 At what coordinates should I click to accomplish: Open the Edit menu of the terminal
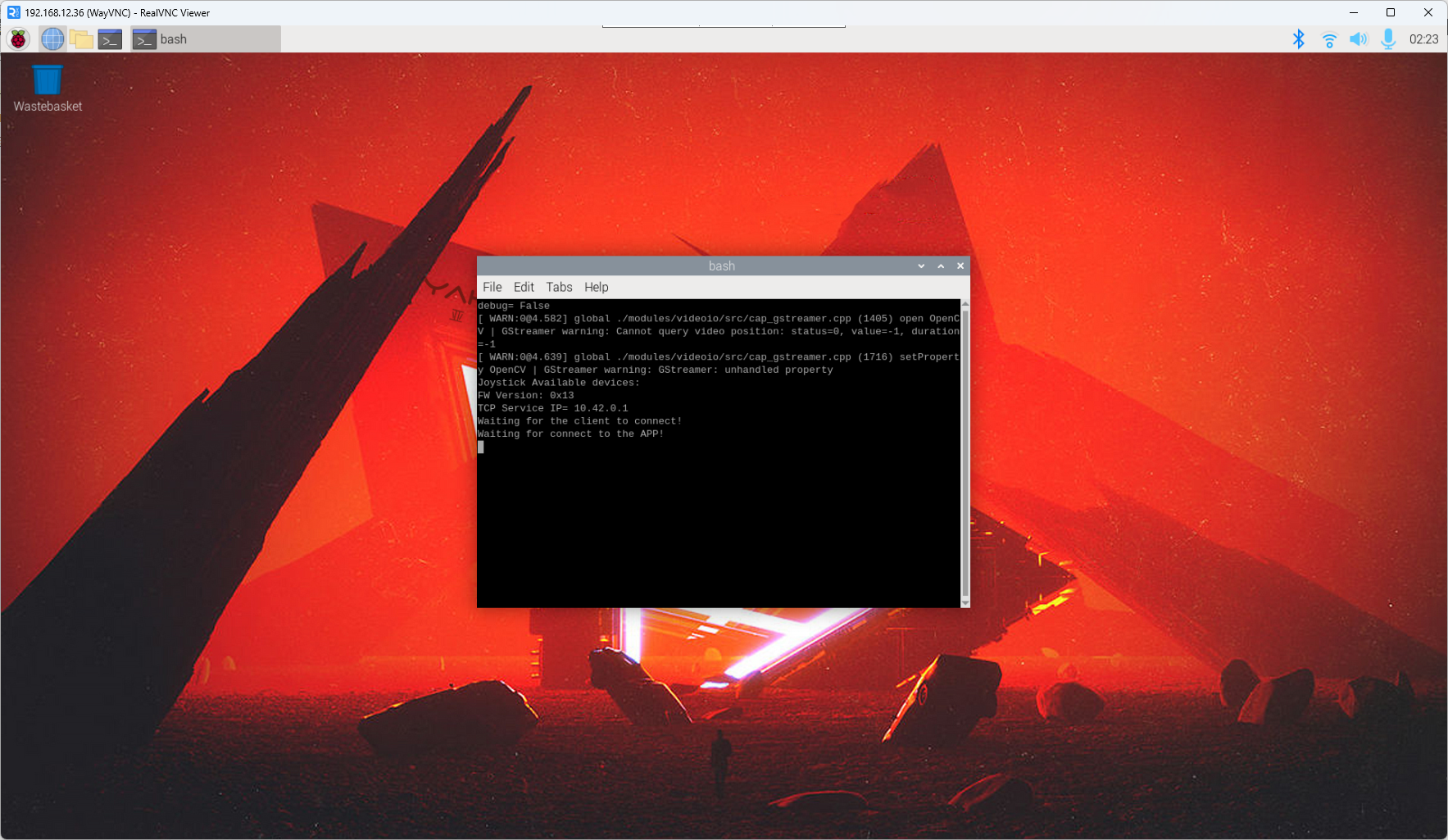pyautogui.click(x=524, y=287)
